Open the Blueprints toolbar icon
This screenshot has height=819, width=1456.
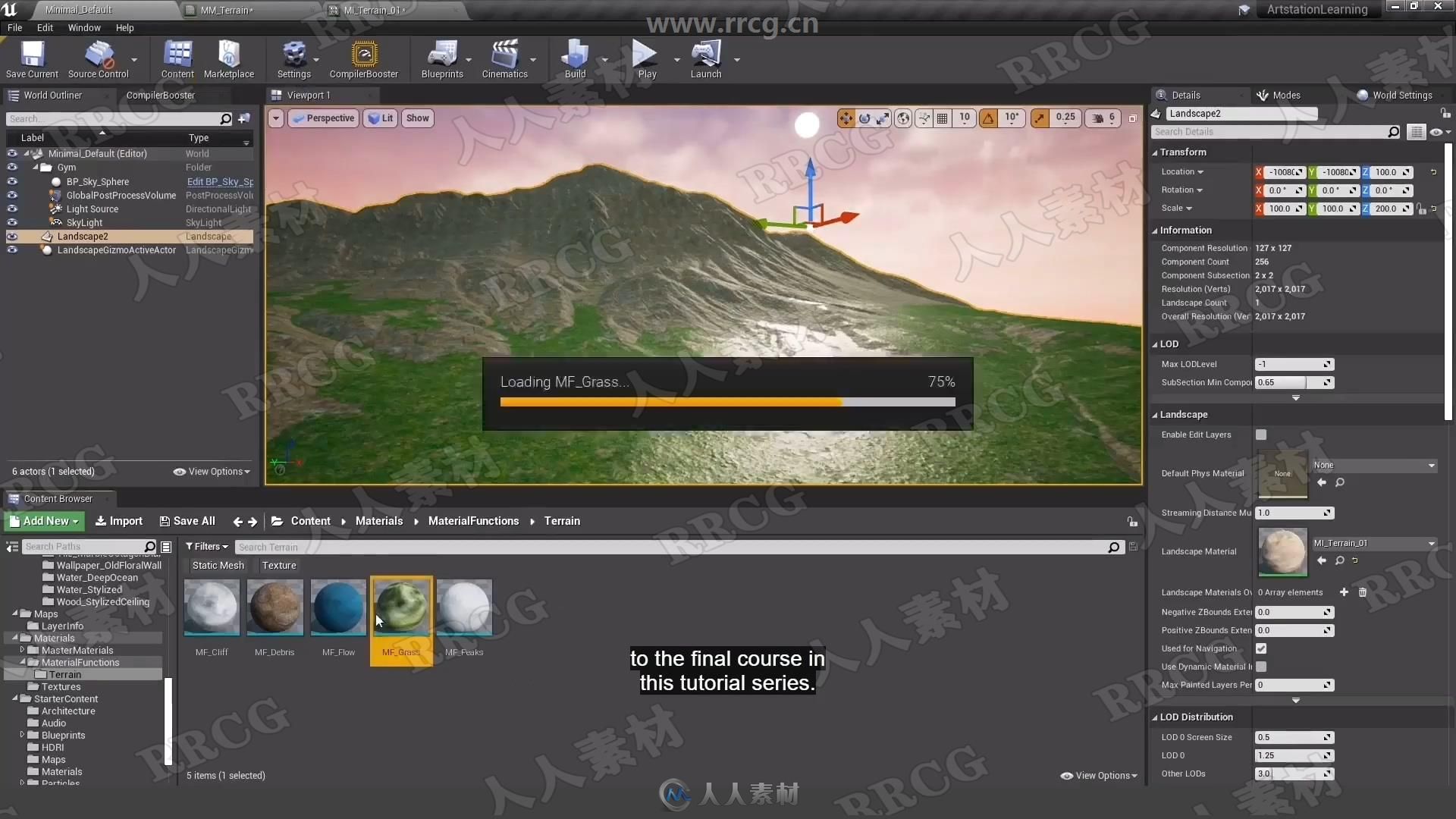tap(442, 59)
